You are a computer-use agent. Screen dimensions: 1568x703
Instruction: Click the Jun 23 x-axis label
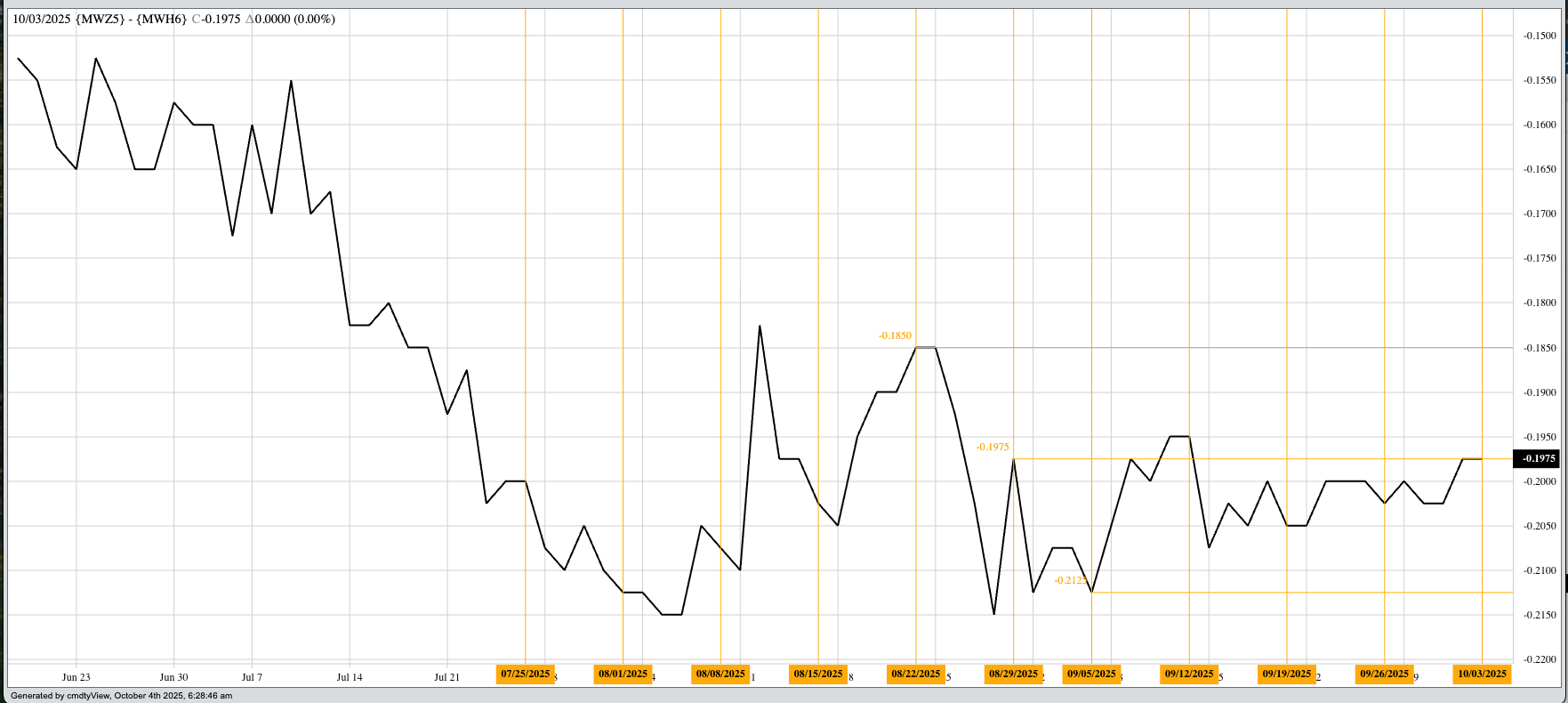point(76,677)
